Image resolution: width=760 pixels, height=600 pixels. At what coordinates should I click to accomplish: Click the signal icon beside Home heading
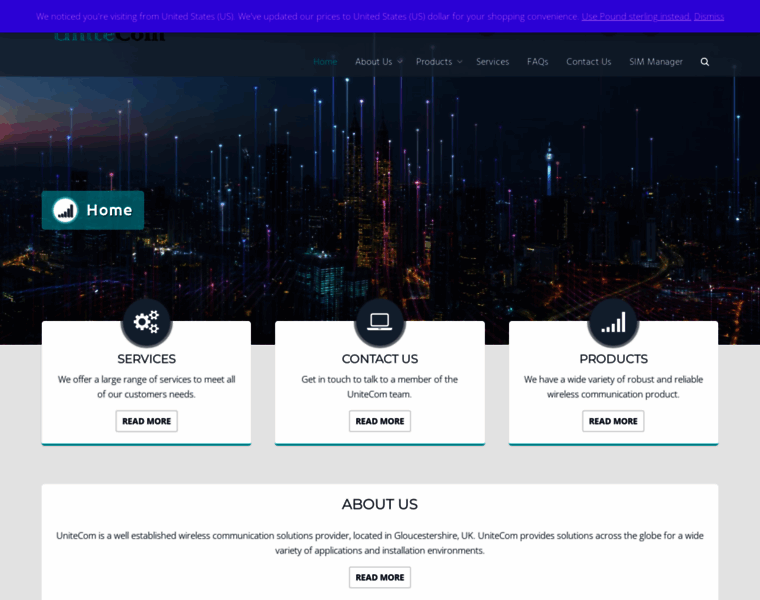(x=65, y=210)
